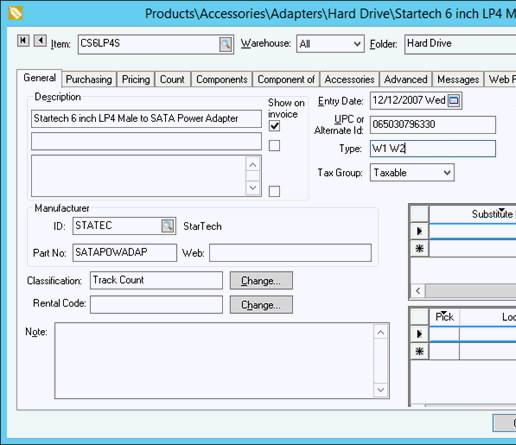516x445 pixels.
Task: Click first description line field
Action: (x=146, y=119)
